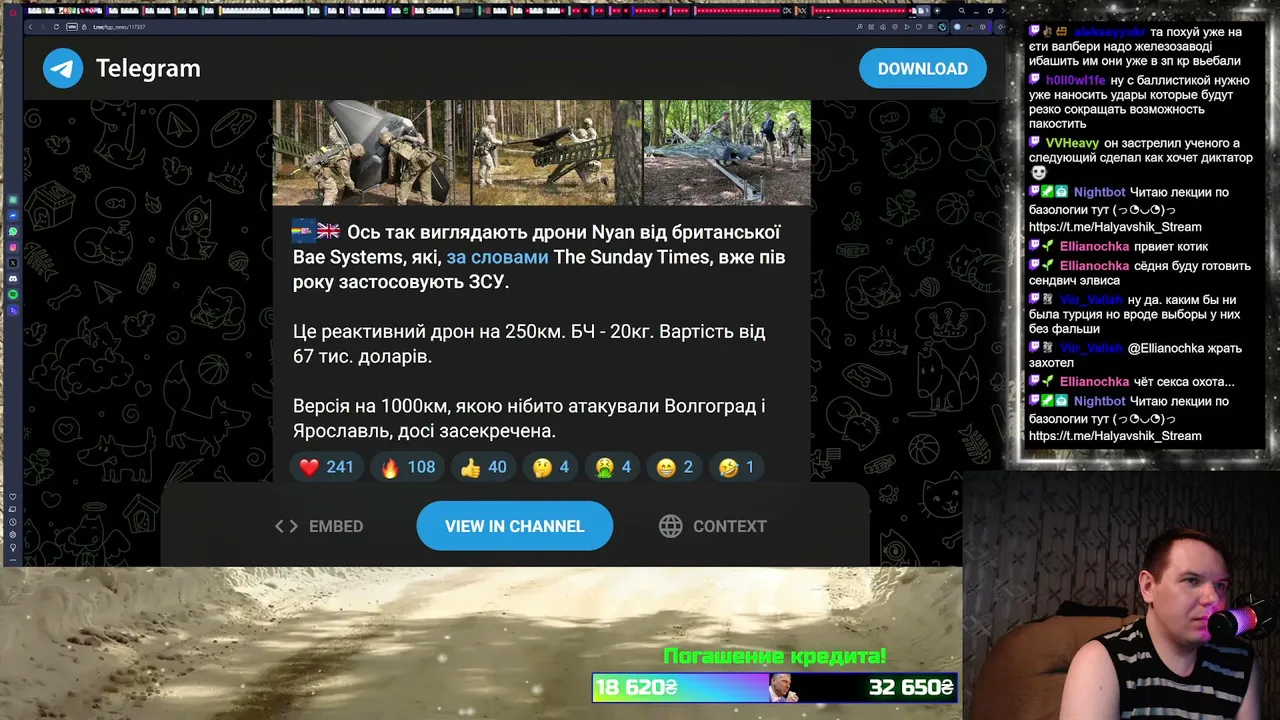Open Spotify in the browser sidebar
Image resolution: width=1280 pixels, height=720 pixels.
[13, 295]
